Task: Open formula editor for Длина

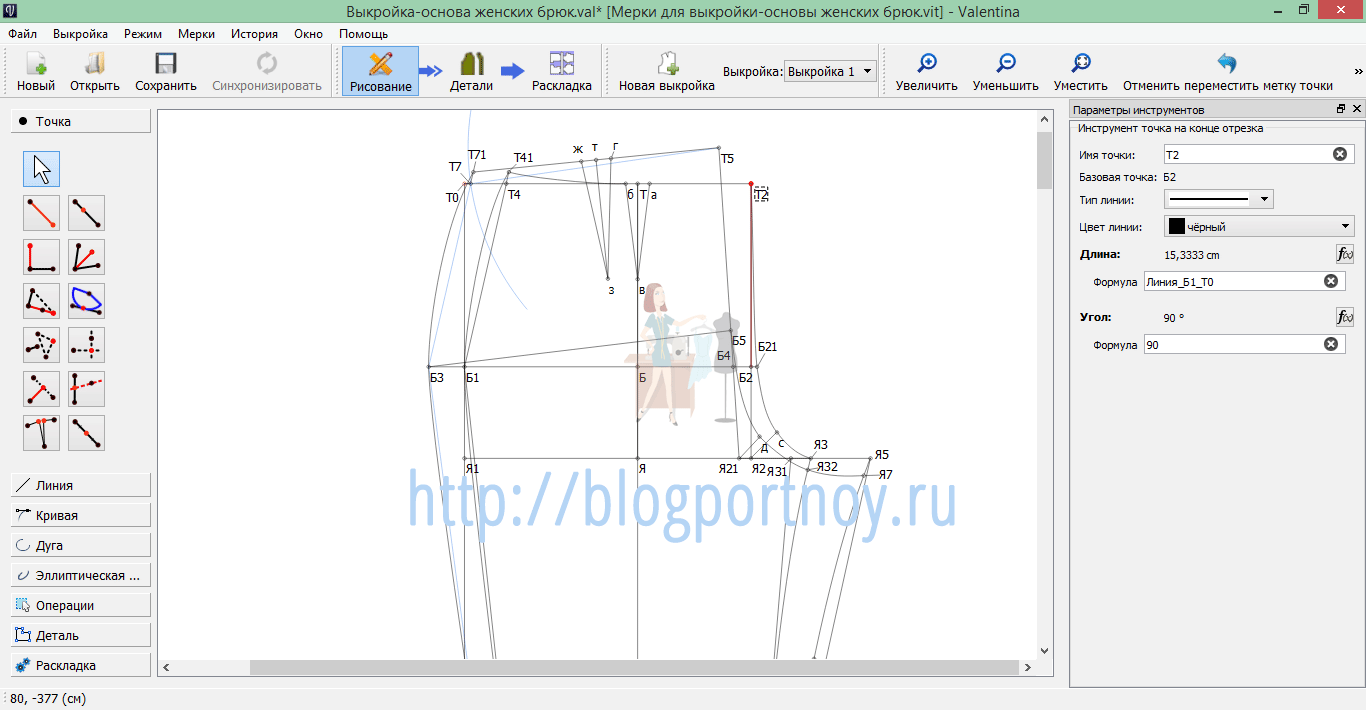Action: (1345, 254)
